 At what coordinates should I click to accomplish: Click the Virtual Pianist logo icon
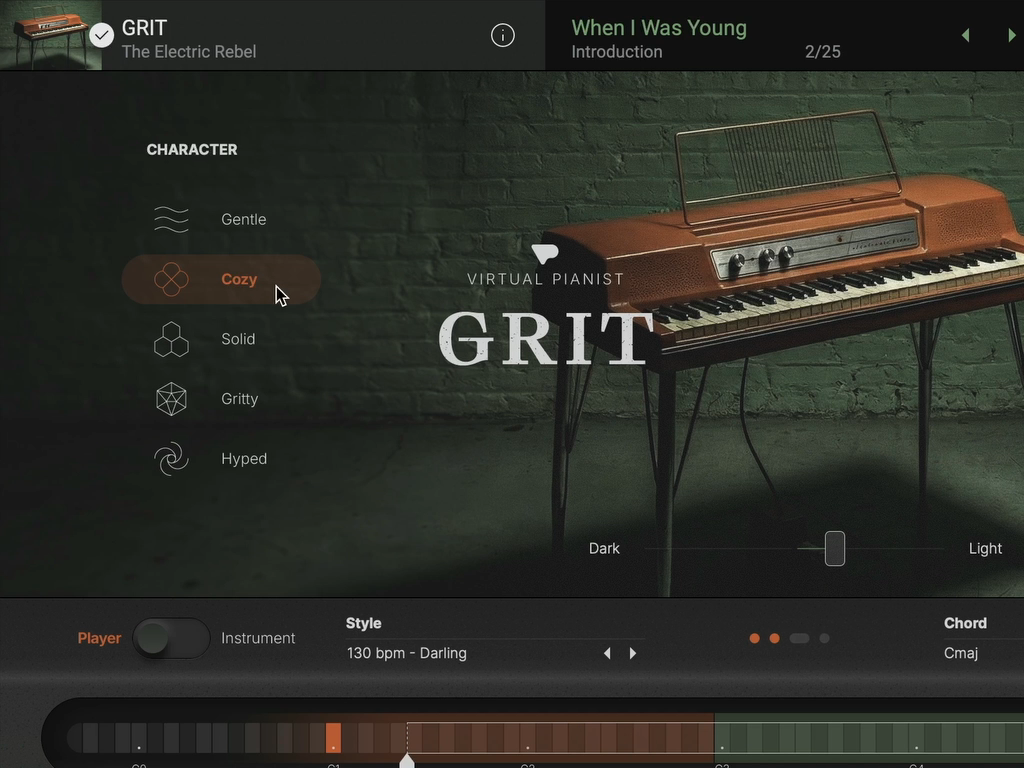coord(545,254)
